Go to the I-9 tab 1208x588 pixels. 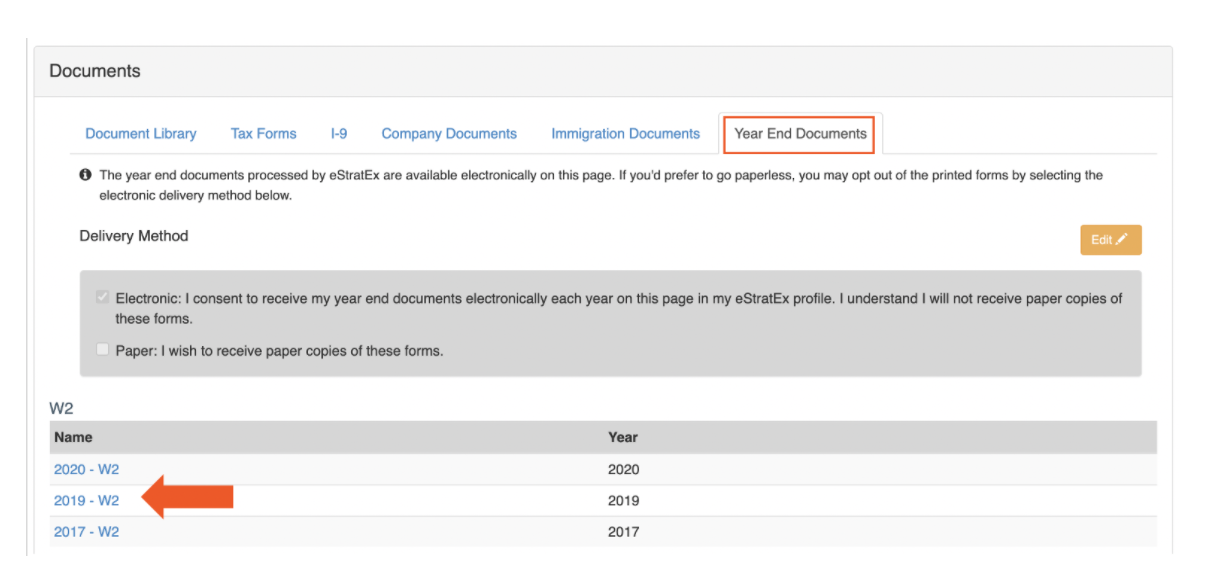click(x=339, y=133)
